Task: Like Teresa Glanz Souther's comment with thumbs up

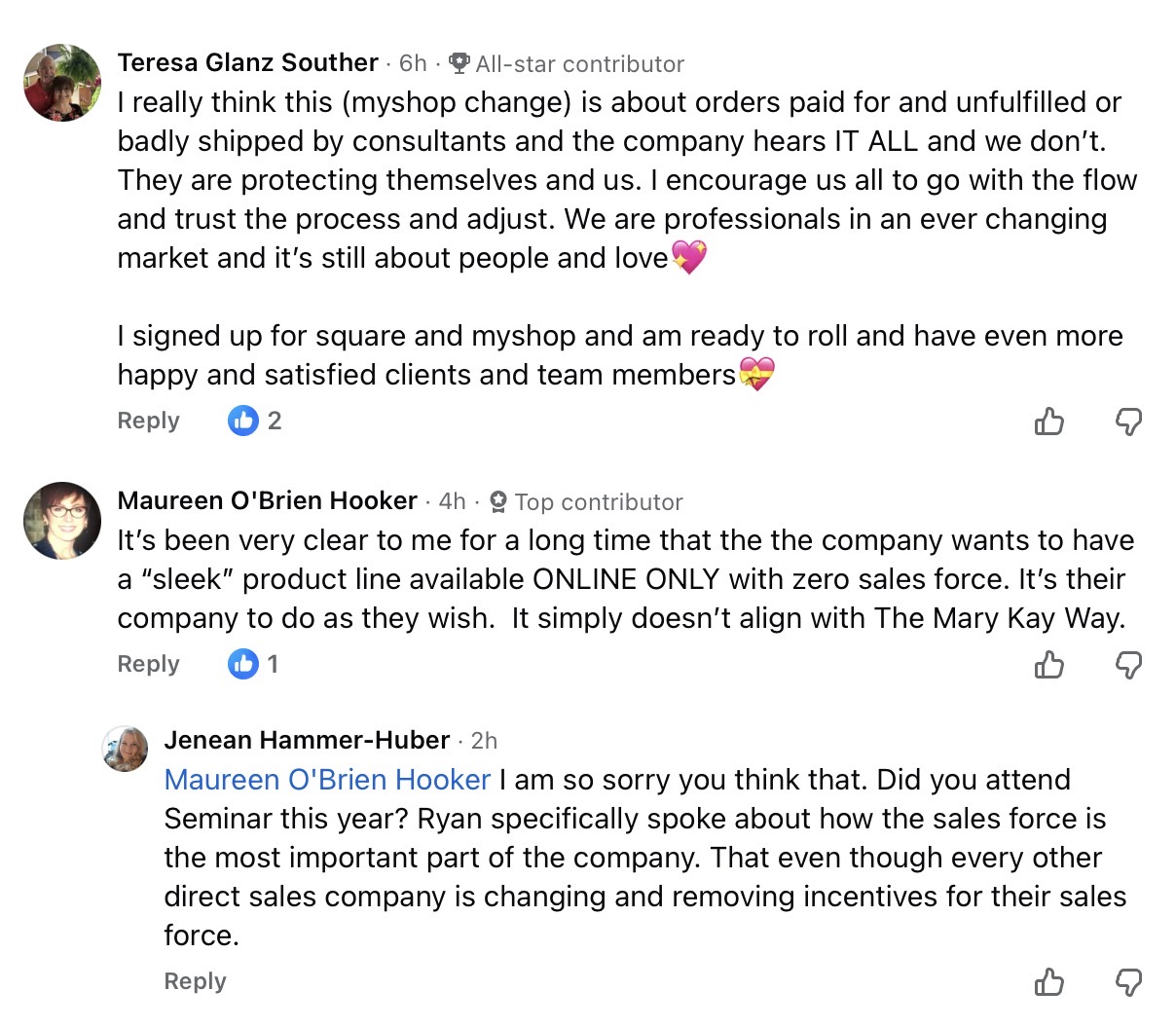Action: 1048,422
